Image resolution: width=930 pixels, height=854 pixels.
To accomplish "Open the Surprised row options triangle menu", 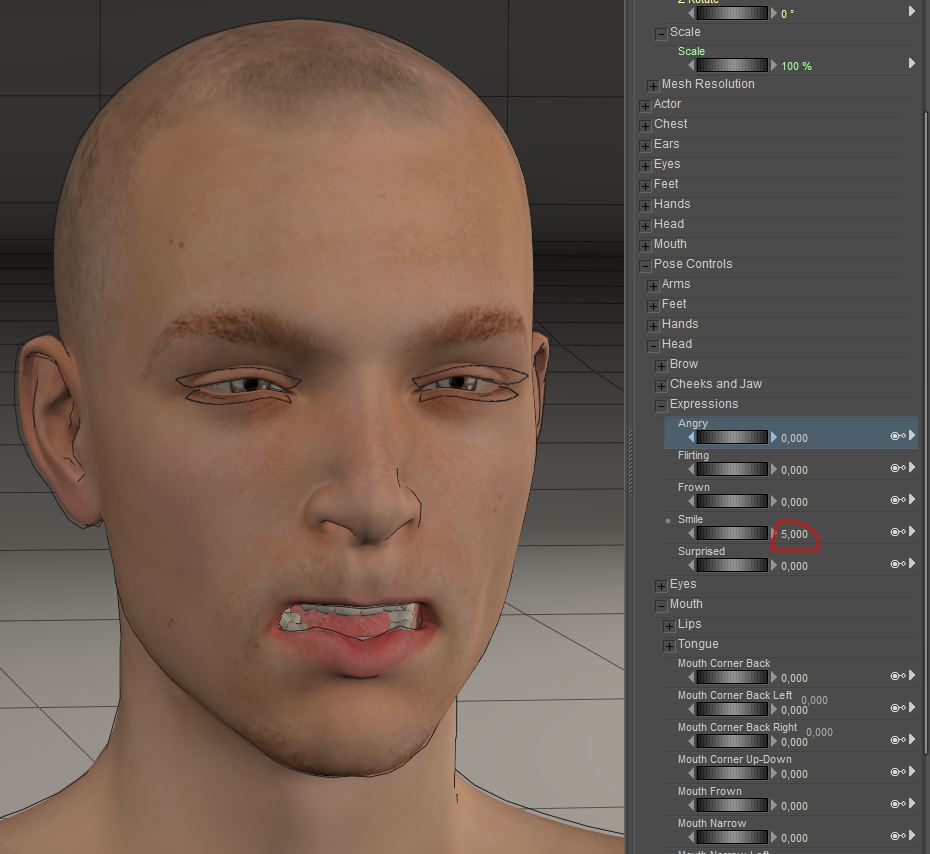I will pyautogui.click(x=912, y=564).
